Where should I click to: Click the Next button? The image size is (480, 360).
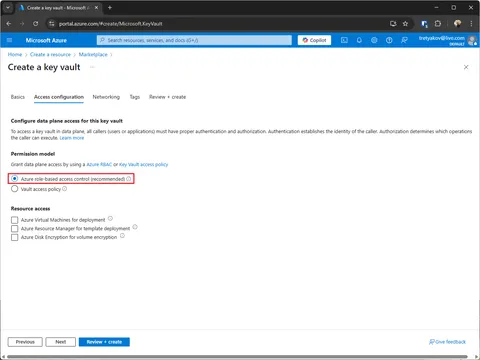tap(61, 342)
